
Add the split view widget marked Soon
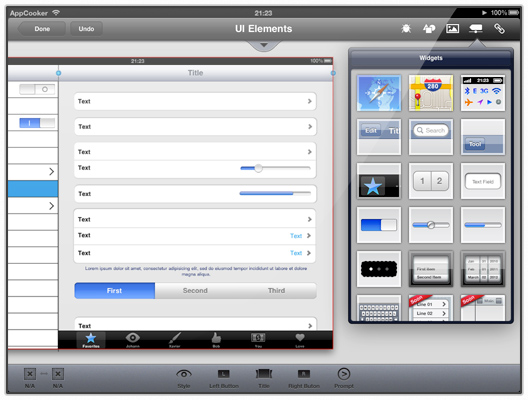coord(483,308)
